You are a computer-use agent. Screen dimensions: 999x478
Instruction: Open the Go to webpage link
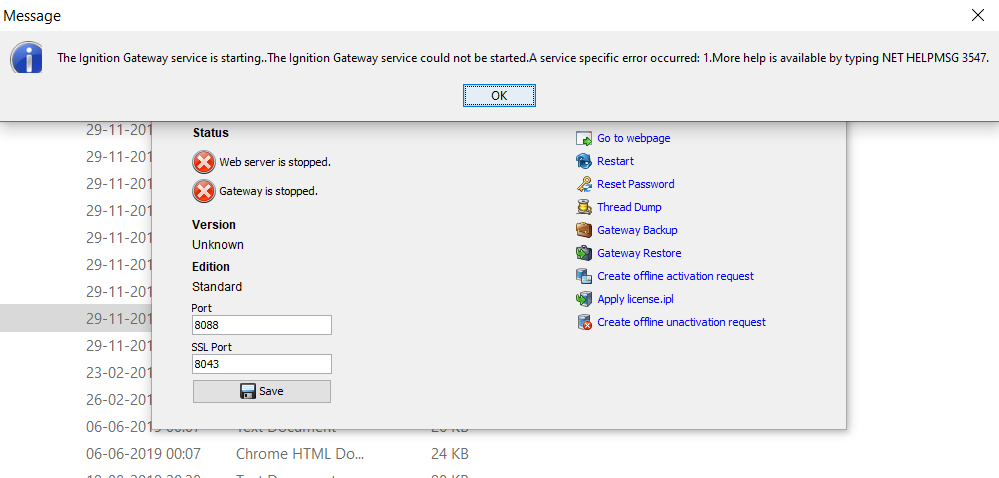[x=633, y=138]
